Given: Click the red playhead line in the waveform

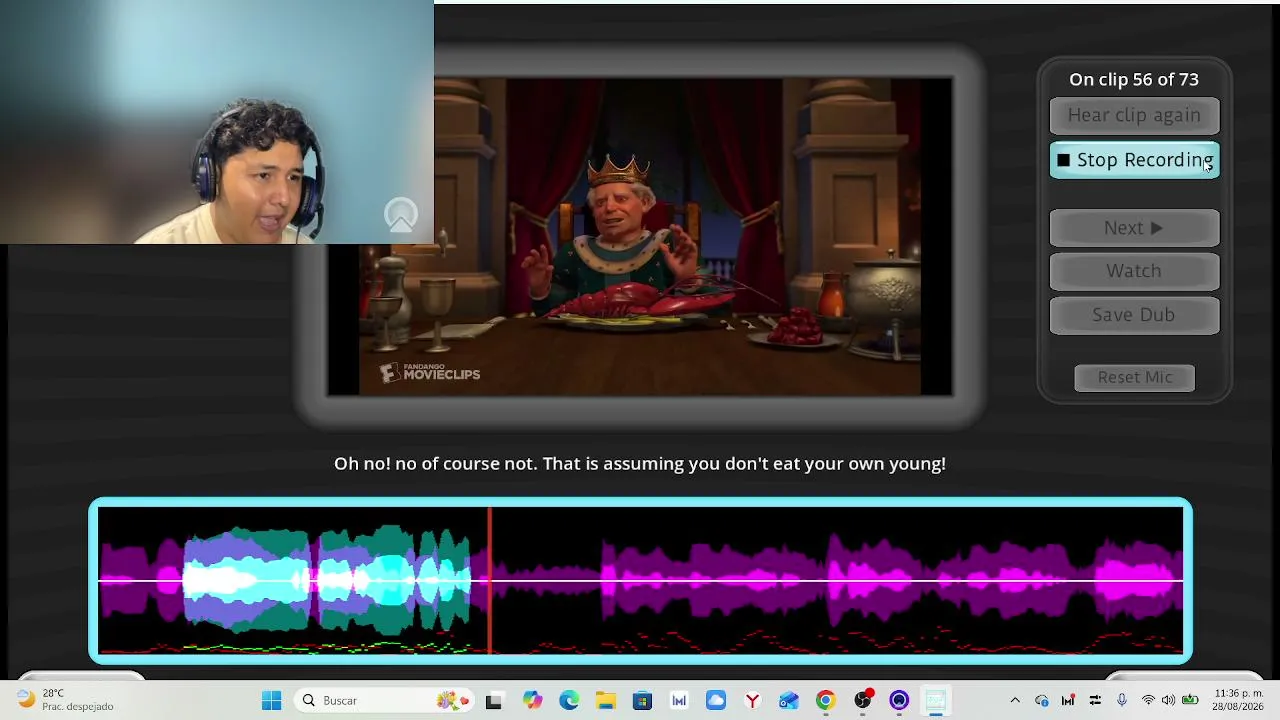Looking at the screenshot, I should point(490,580).
